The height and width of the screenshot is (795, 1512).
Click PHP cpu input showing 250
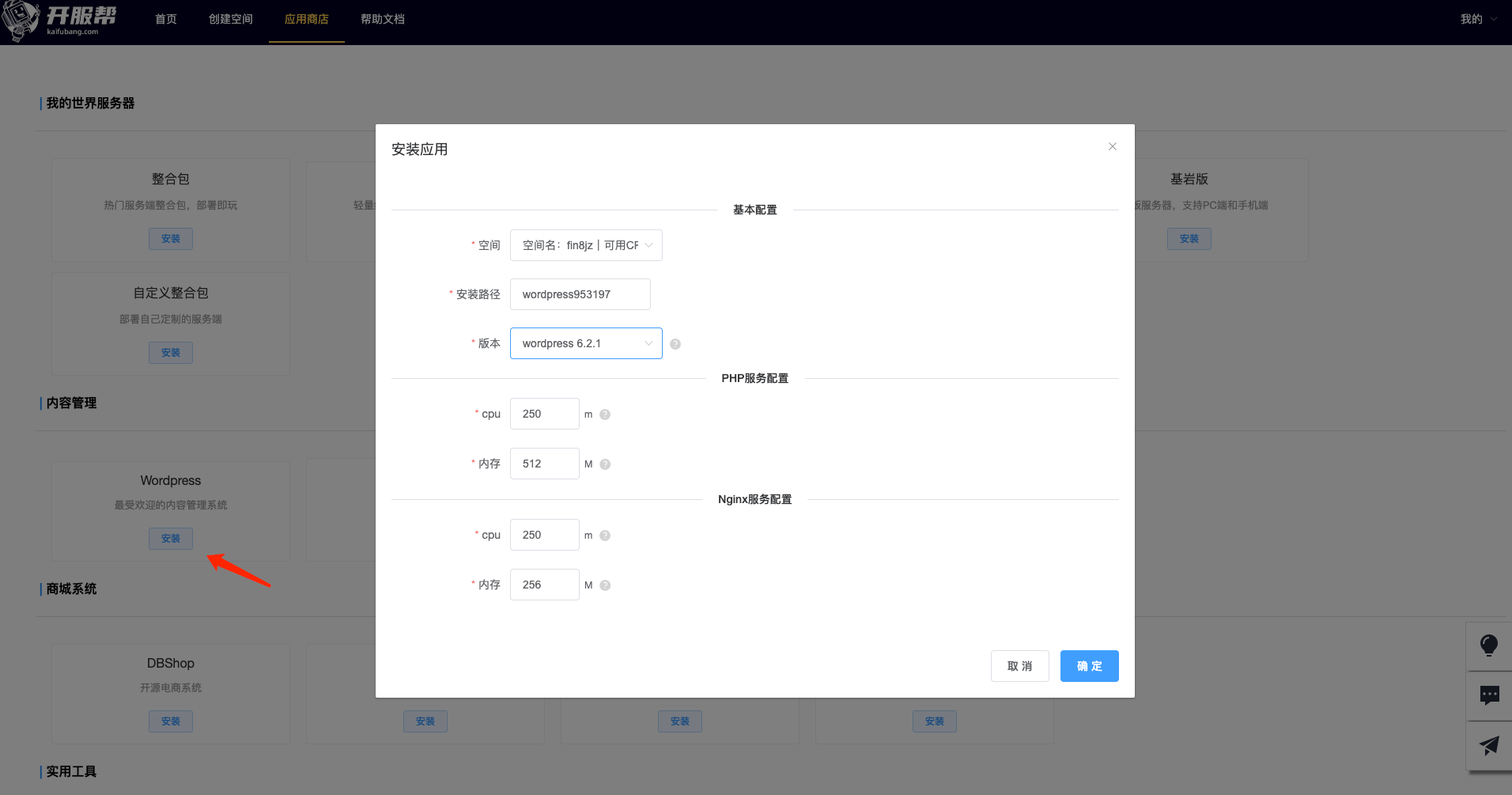545,414
